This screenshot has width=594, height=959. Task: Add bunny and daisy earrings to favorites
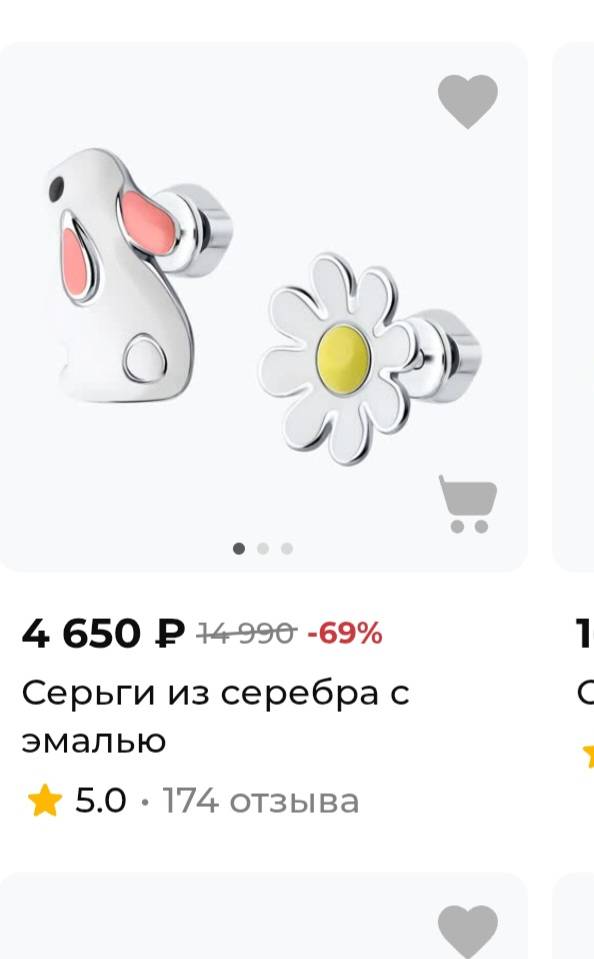pos(467,101)
